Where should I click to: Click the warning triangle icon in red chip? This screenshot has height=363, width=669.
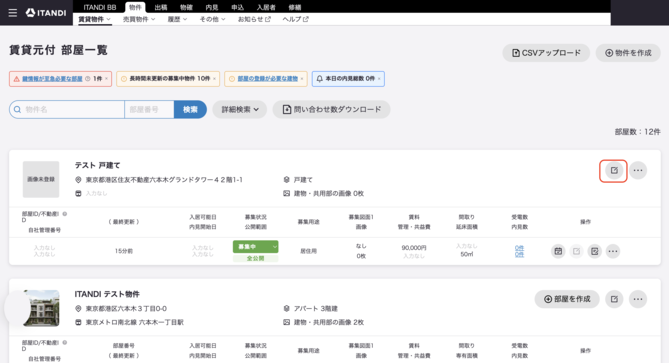pos(16,79)
